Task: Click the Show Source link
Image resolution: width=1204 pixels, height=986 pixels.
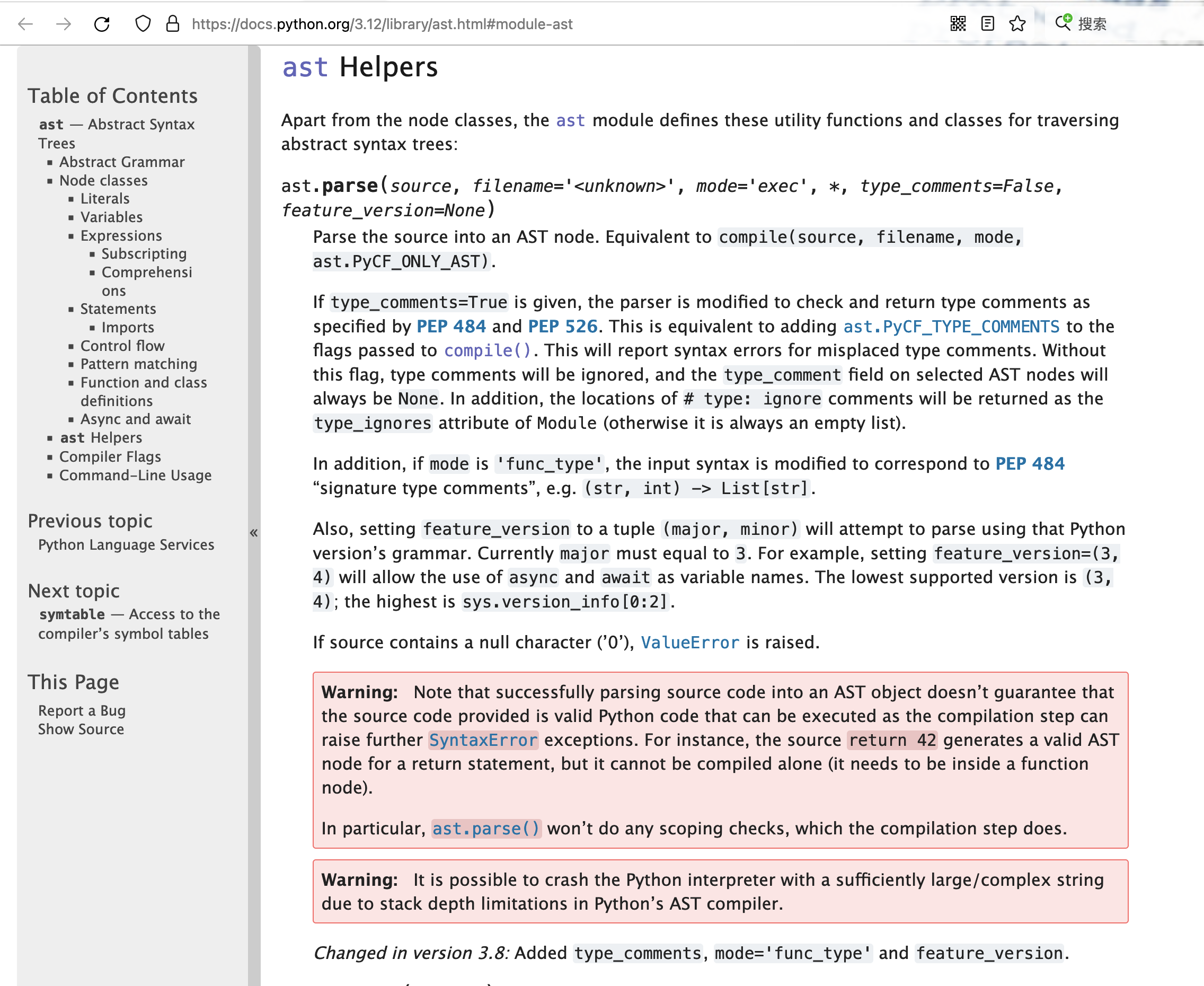Action: (80, 728)
